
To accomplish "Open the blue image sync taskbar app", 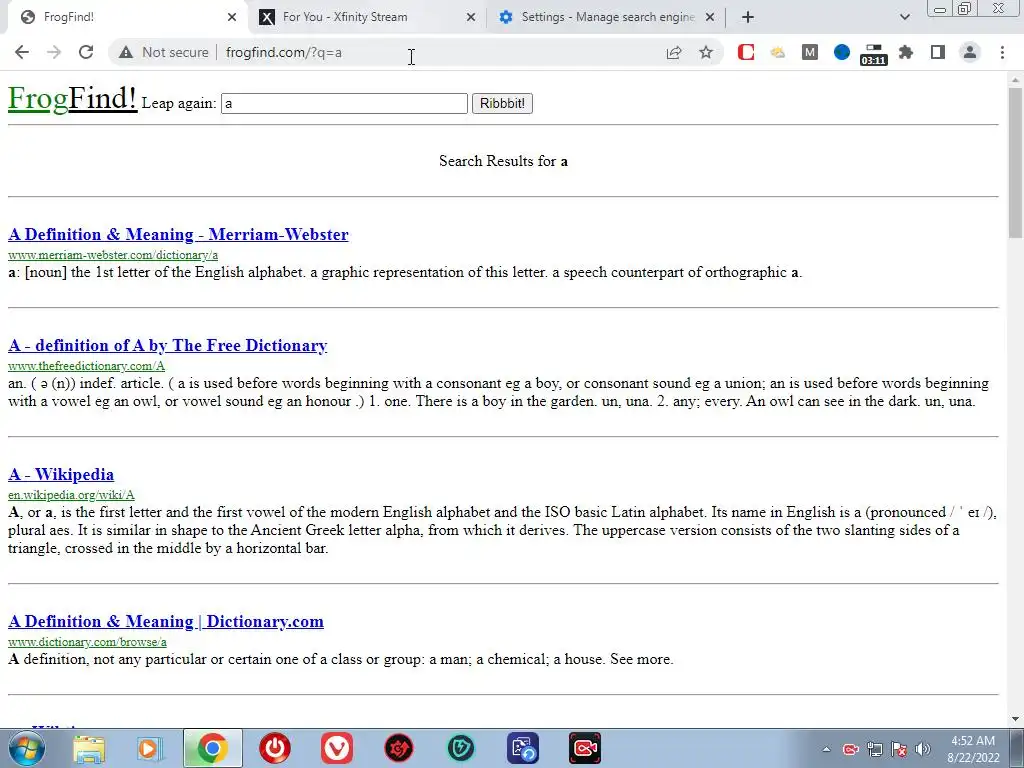I will (523, 748).
